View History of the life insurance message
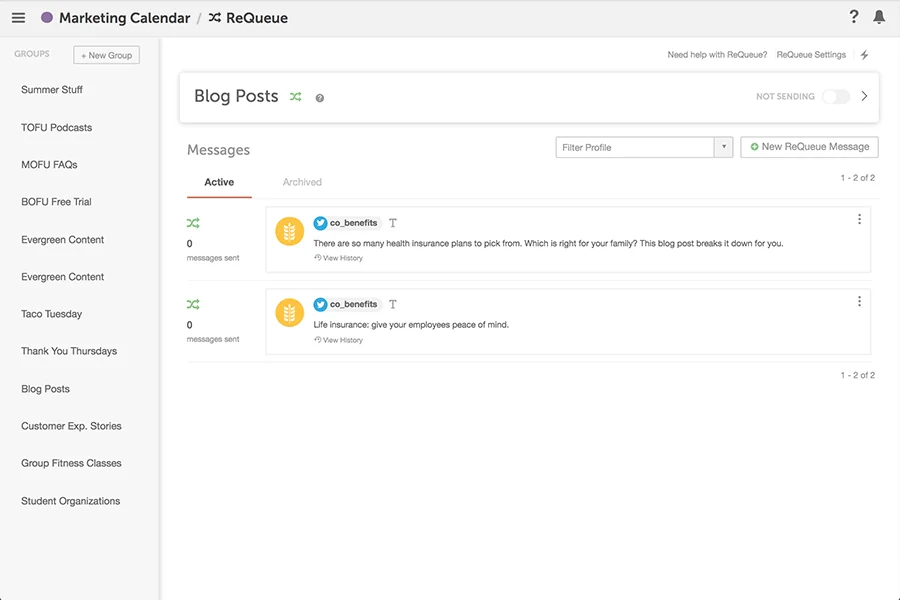 pos(339,339)
